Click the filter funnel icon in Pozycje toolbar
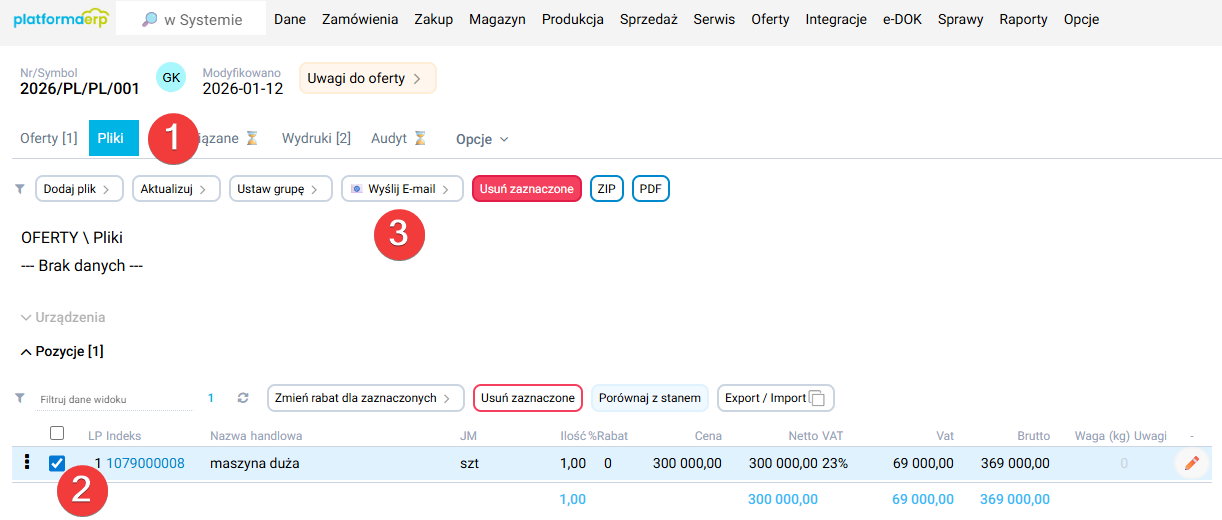This screenshot has height=520, width=1222. (x=20, y=398)
